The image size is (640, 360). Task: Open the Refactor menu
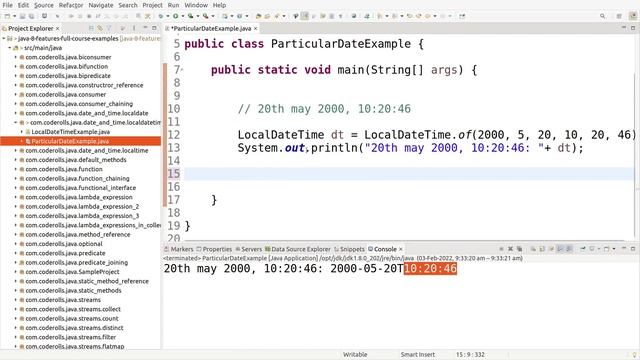[71, 5]
